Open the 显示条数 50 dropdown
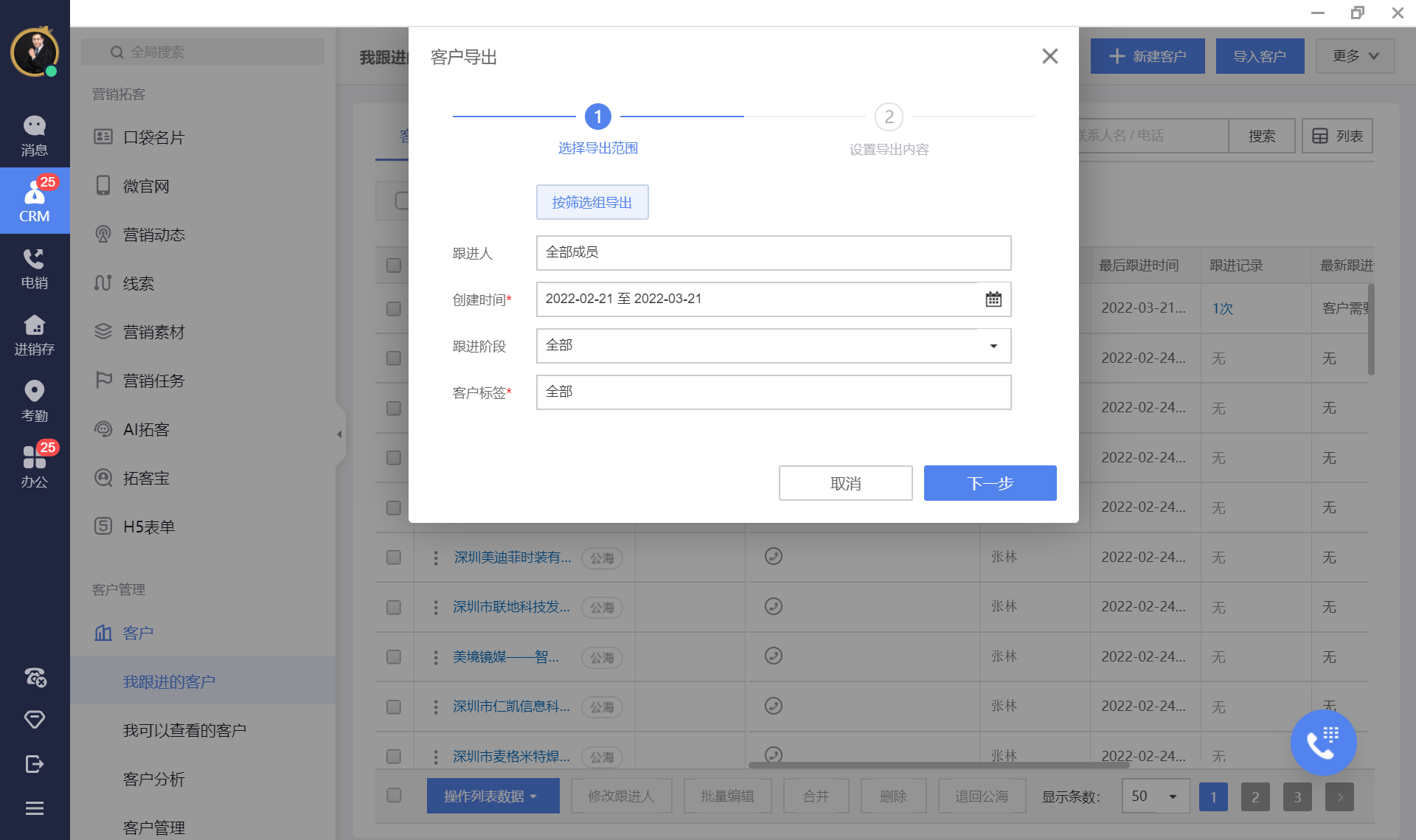 click(1155, 796)
